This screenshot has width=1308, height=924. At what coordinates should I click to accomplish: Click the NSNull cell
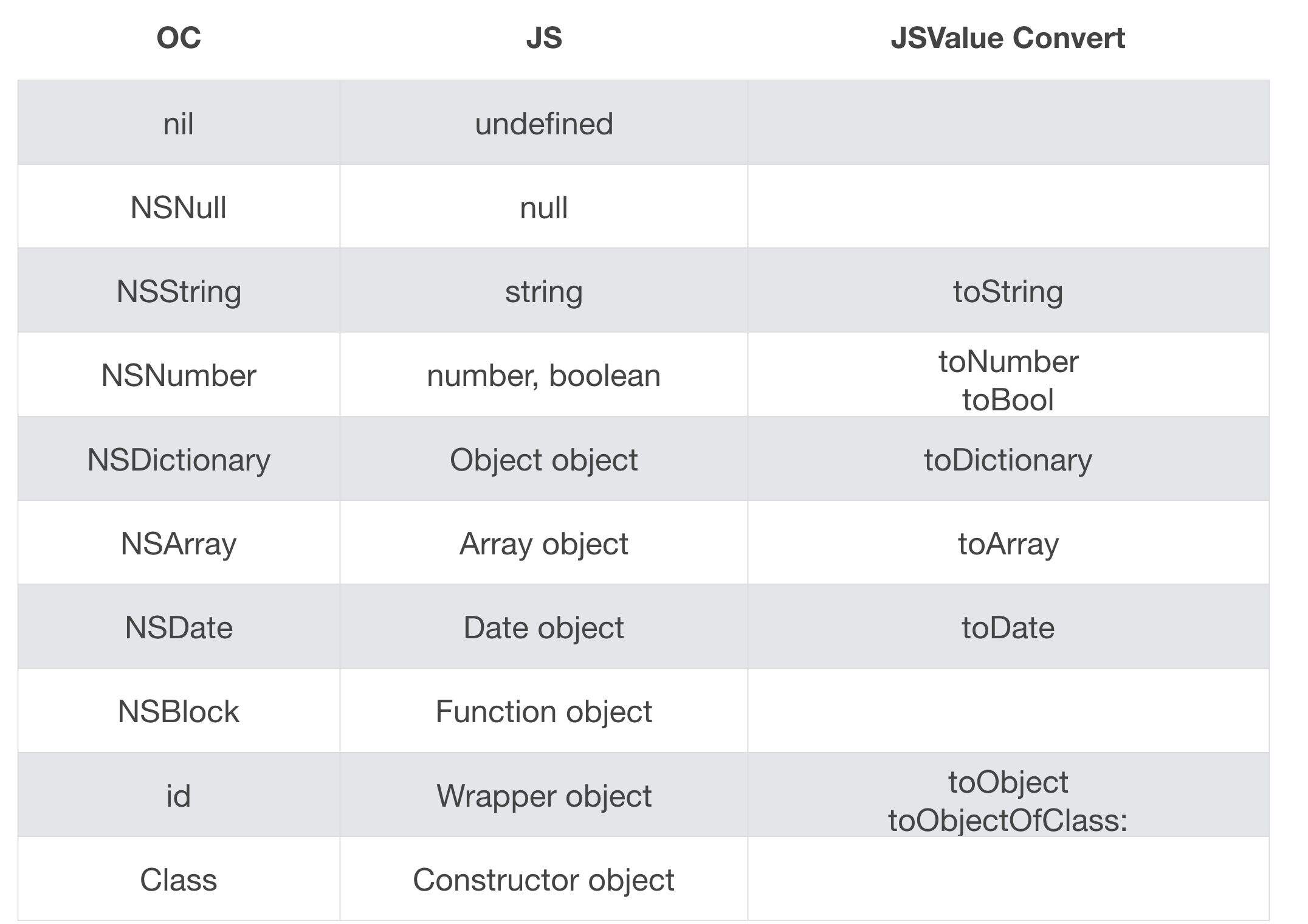point(179,207)
